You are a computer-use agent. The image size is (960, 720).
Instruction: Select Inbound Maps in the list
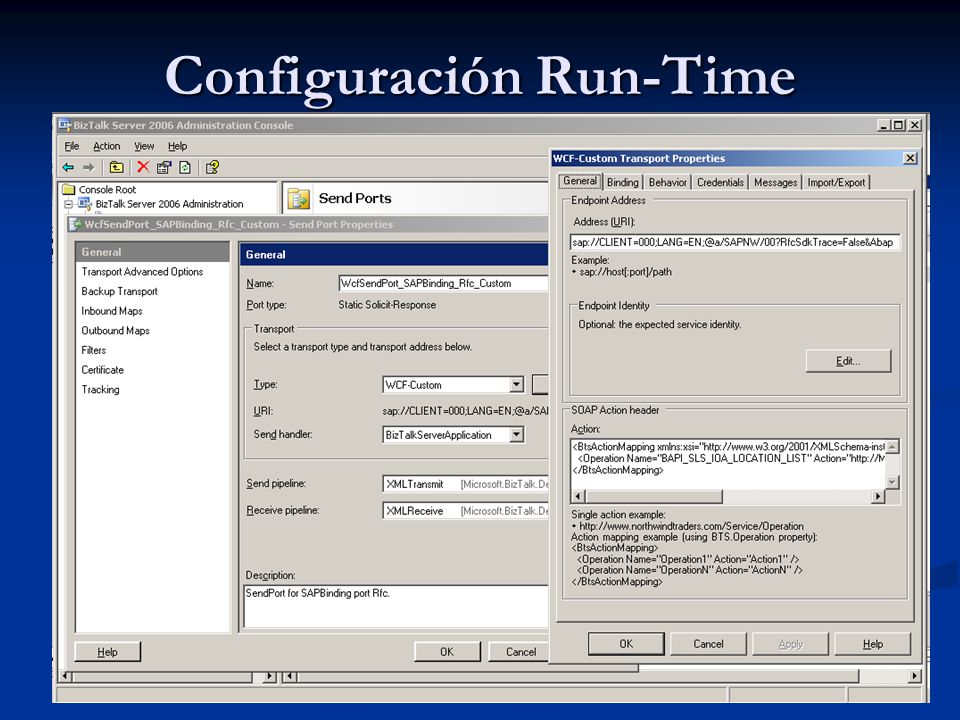click(x=111, y=311)
